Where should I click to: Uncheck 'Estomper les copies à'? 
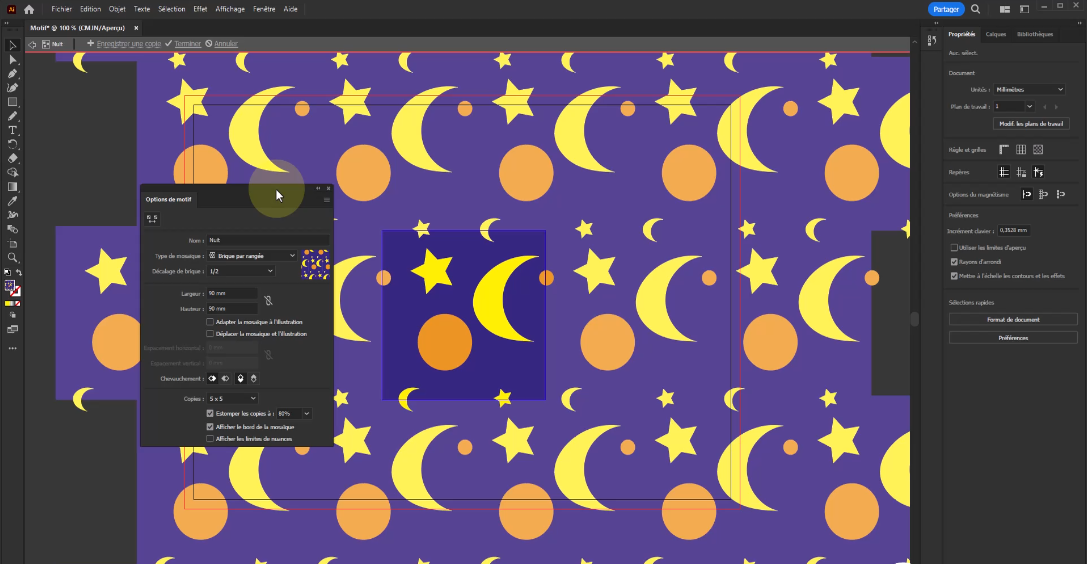coord(210,413)
